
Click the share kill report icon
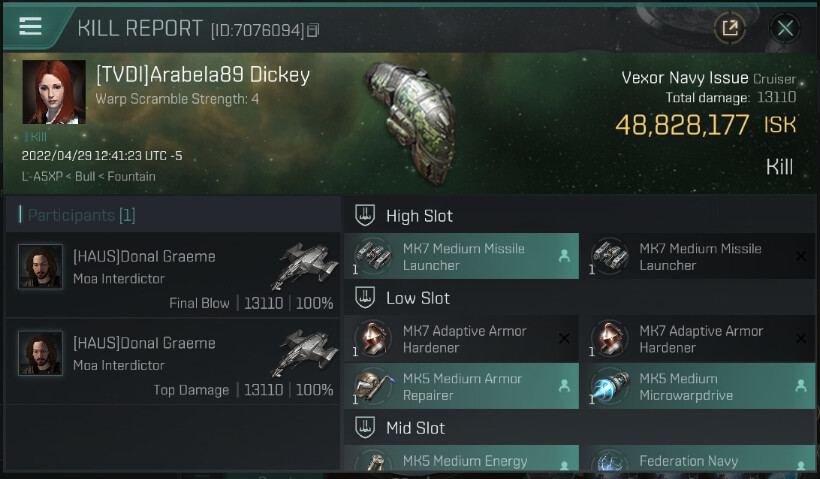click(730, 28)
